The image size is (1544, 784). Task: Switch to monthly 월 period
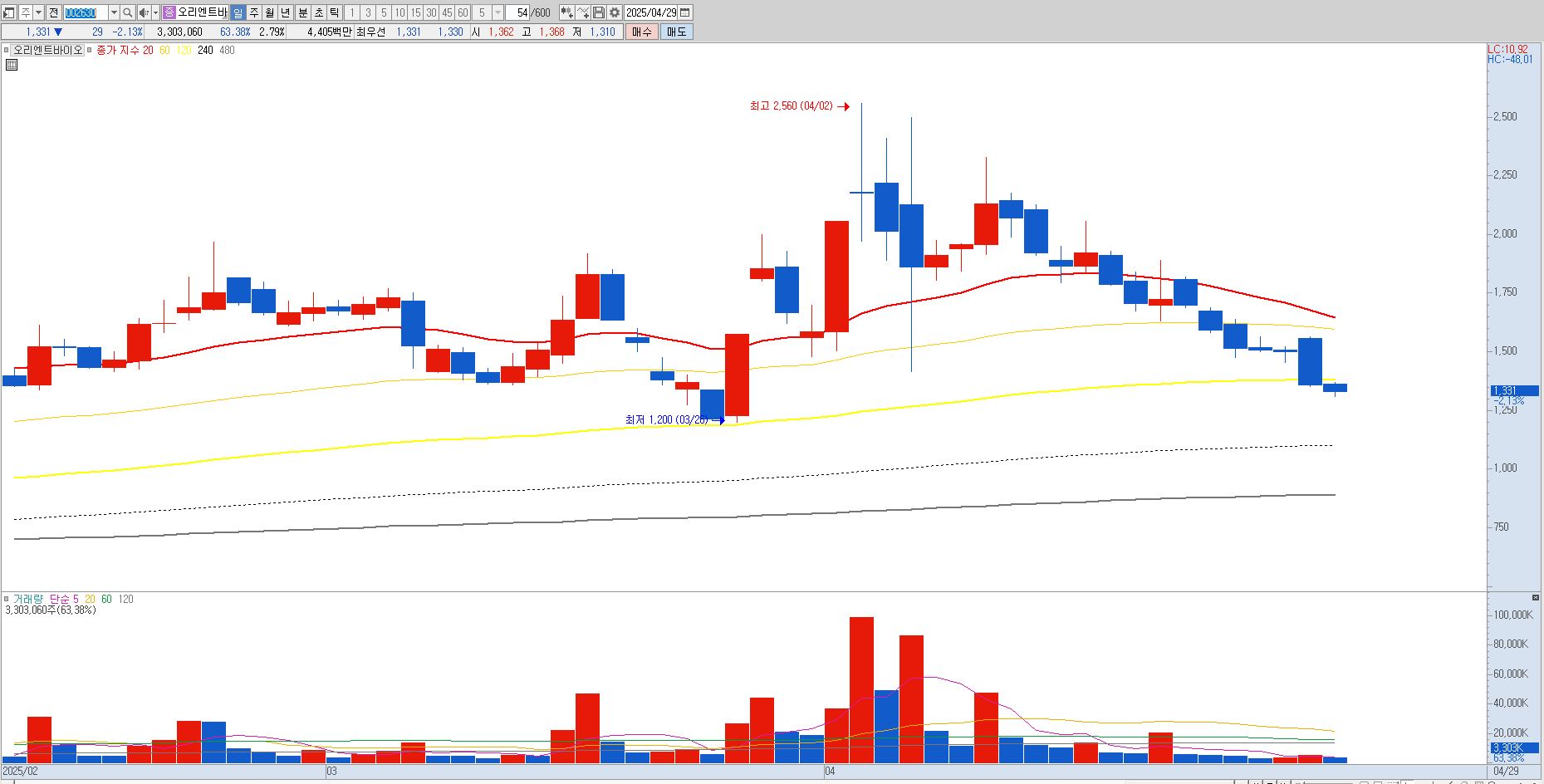[x=270, y=12]
